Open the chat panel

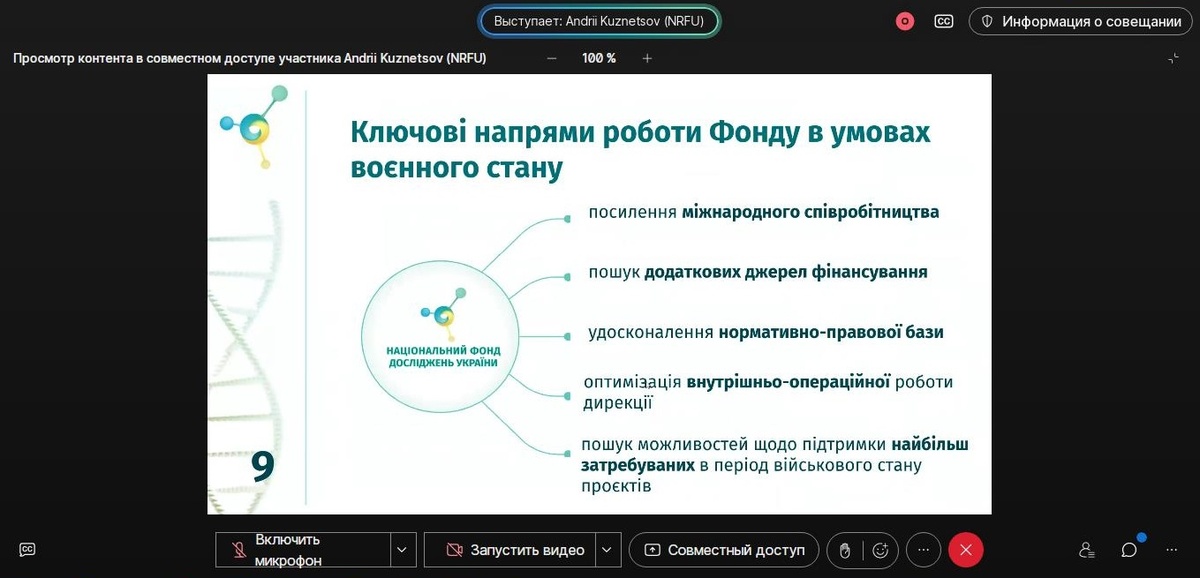1129,550
